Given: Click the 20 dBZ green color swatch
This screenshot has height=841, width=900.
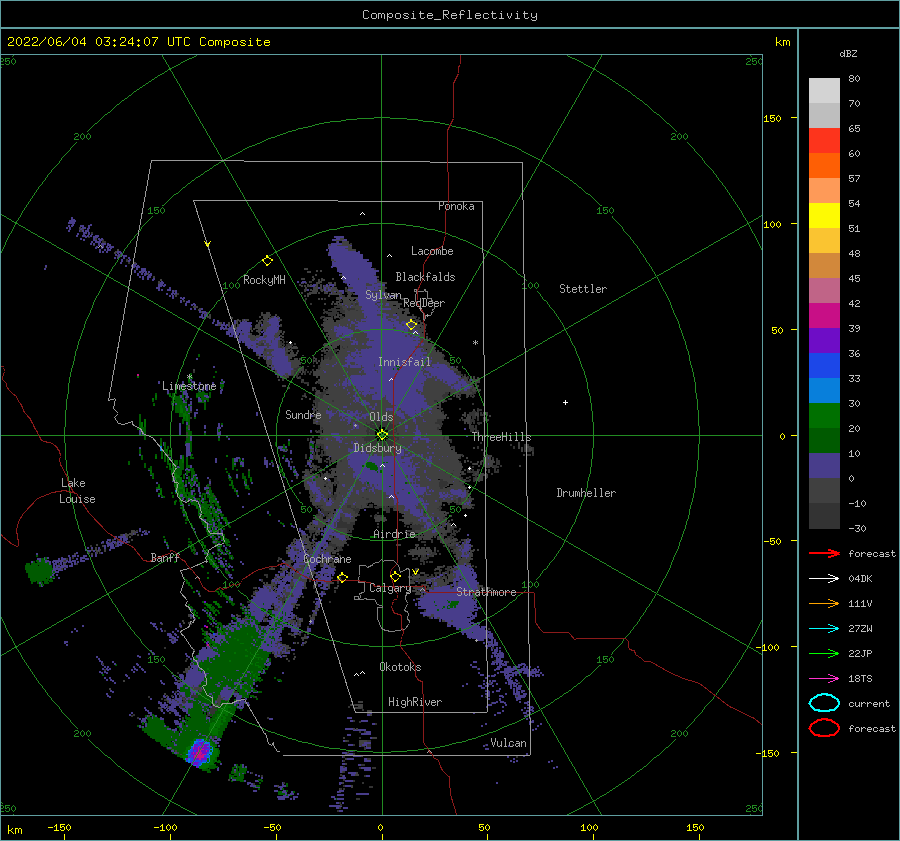Looking at the screenshot, I should (x=824, y=416).
